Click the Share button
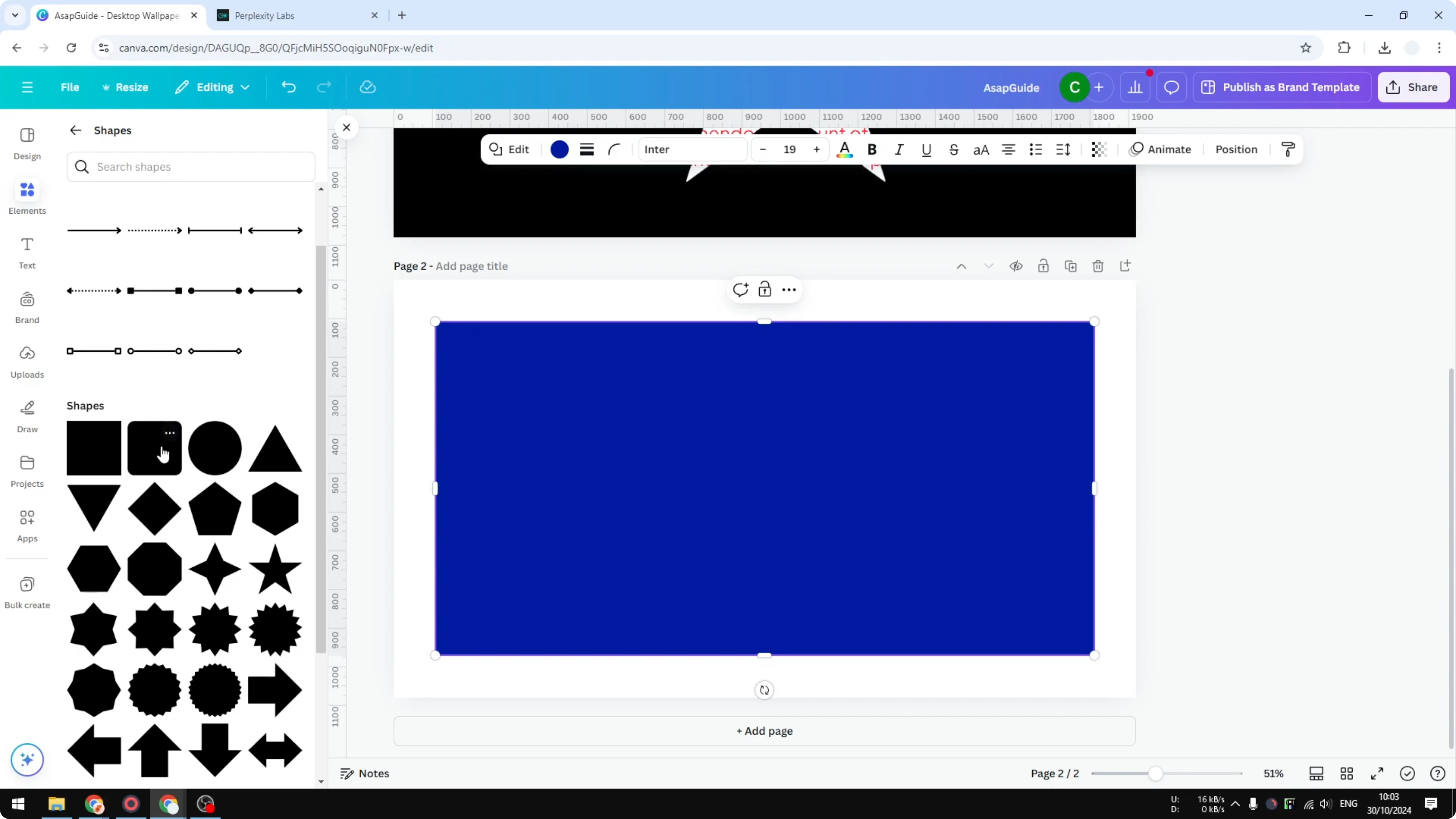Image resolution: width=1456 pixels, height=819 pixels. click(x=1414, y=87)
